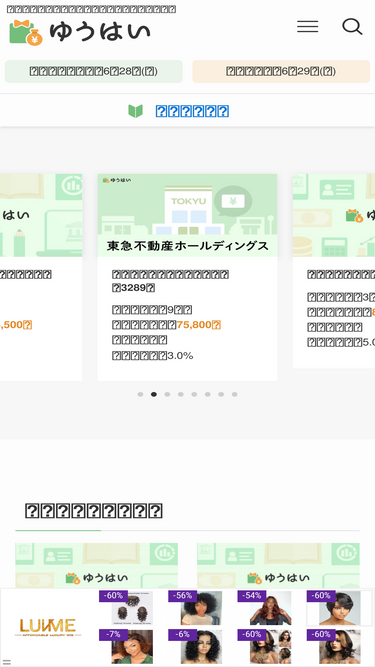Go to the sixth carousel dot

coord(207,394)
